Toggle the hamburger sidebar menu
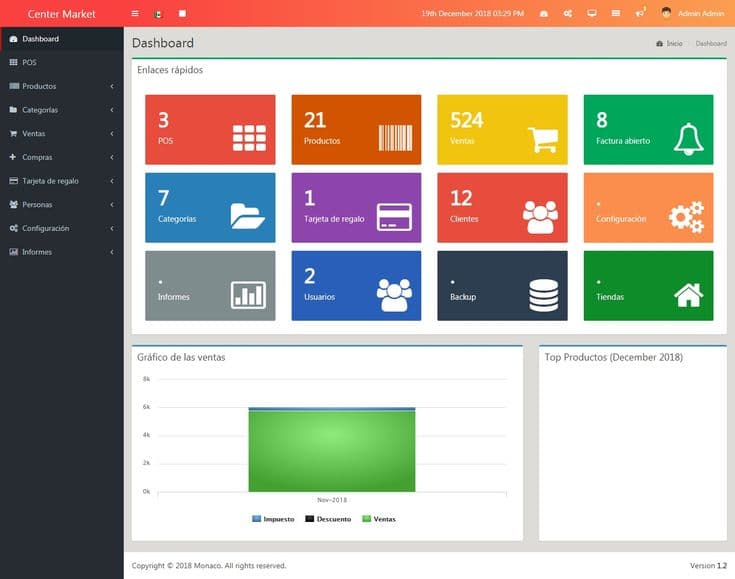Viewport: 735px width, 579px height. pos(135,14)
